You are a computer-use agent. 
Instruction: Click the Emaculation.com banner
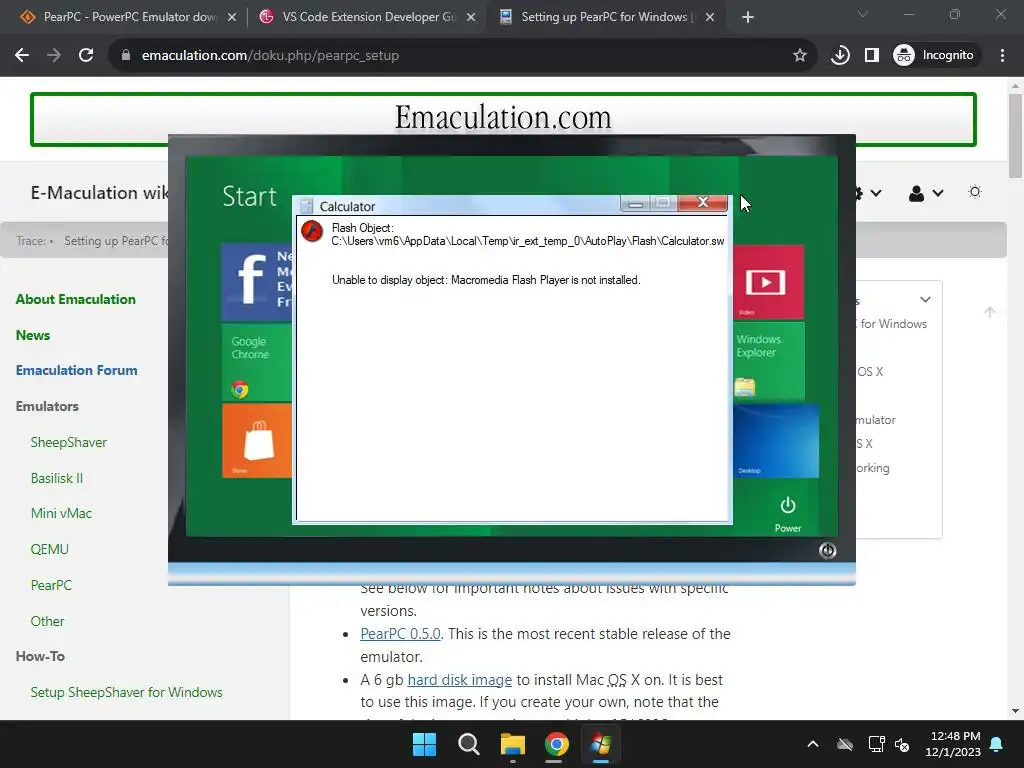click(x=503, y=119)
